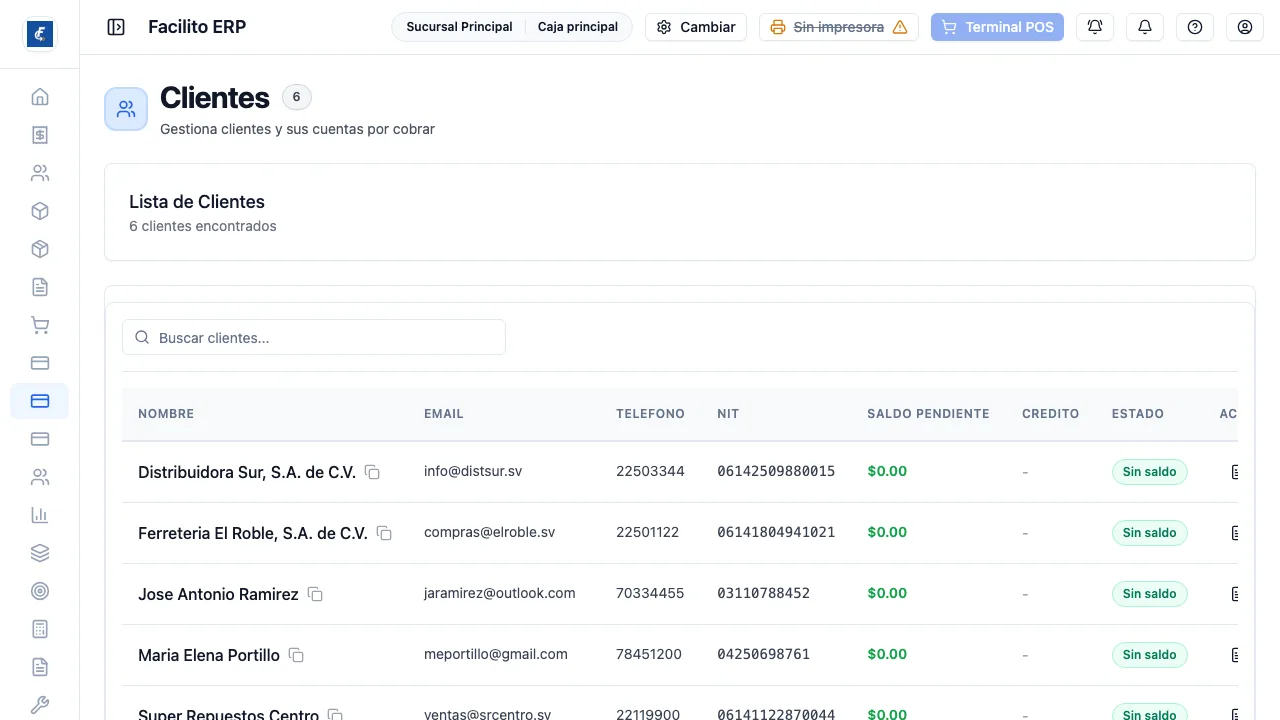Collapse the sidebar with the panel toggle icon
This screenshot has width=1280, height=720.
116,27
